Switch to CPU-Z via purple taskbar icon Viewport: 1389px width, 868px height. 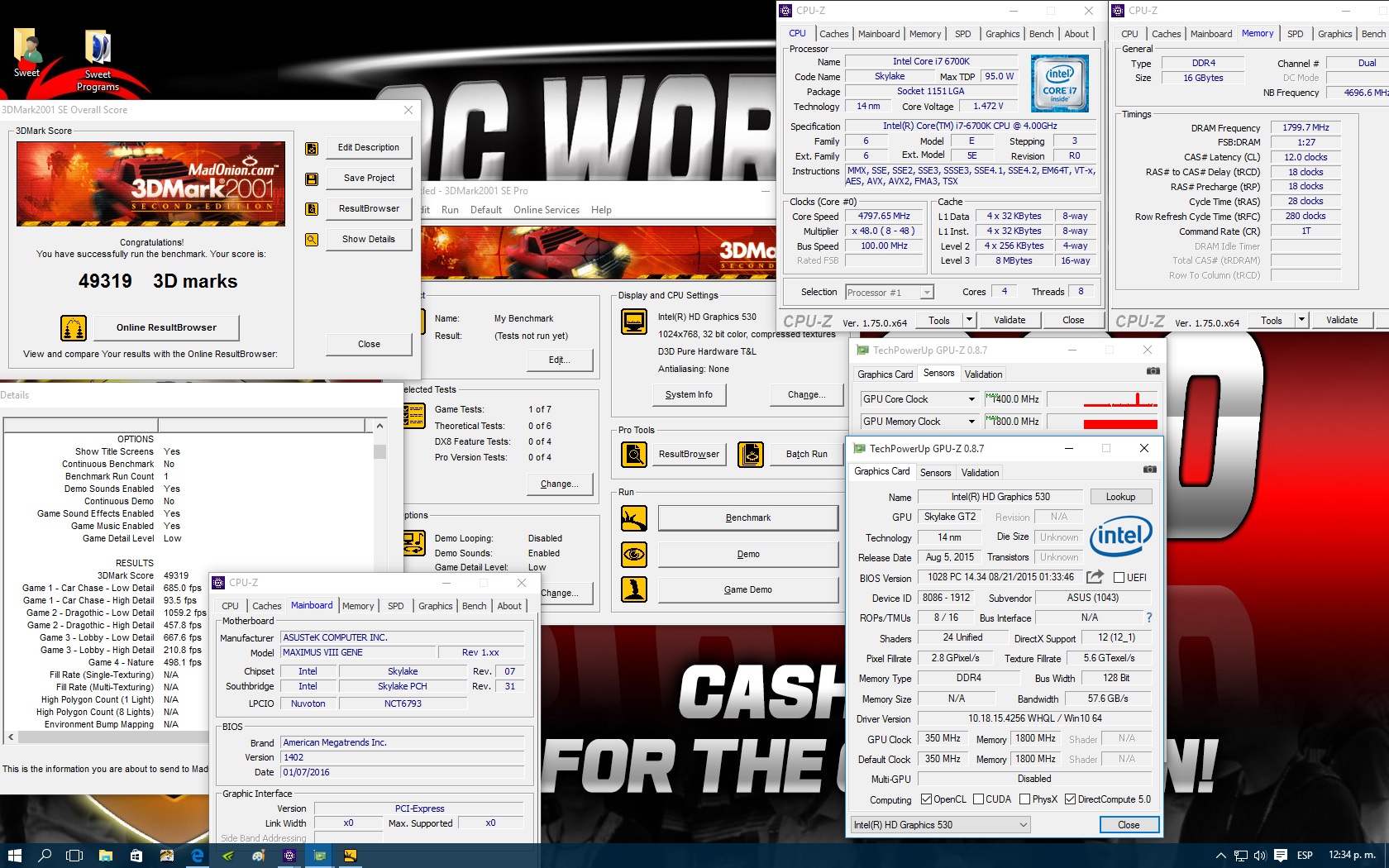click(x=289, y=856)
